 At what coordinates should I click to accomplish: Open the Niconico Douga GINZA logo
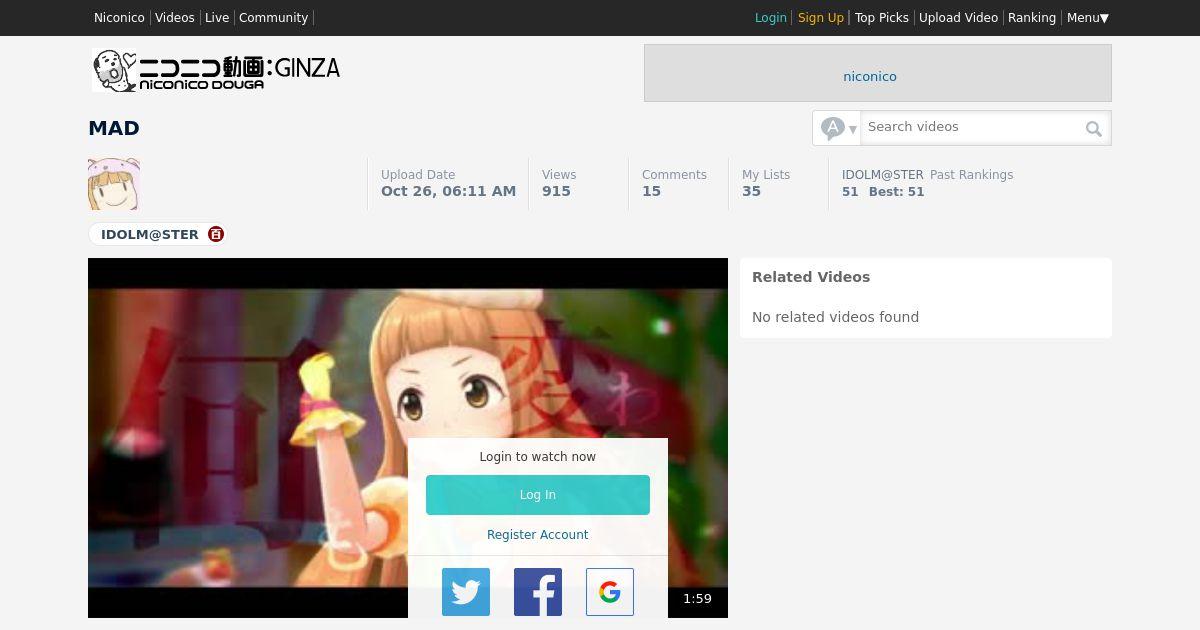coord(216,70)
